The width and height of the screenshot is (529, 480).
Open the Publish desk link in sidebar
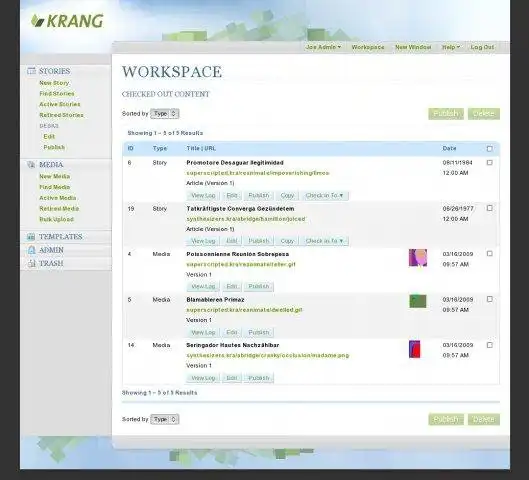point(54,147)
